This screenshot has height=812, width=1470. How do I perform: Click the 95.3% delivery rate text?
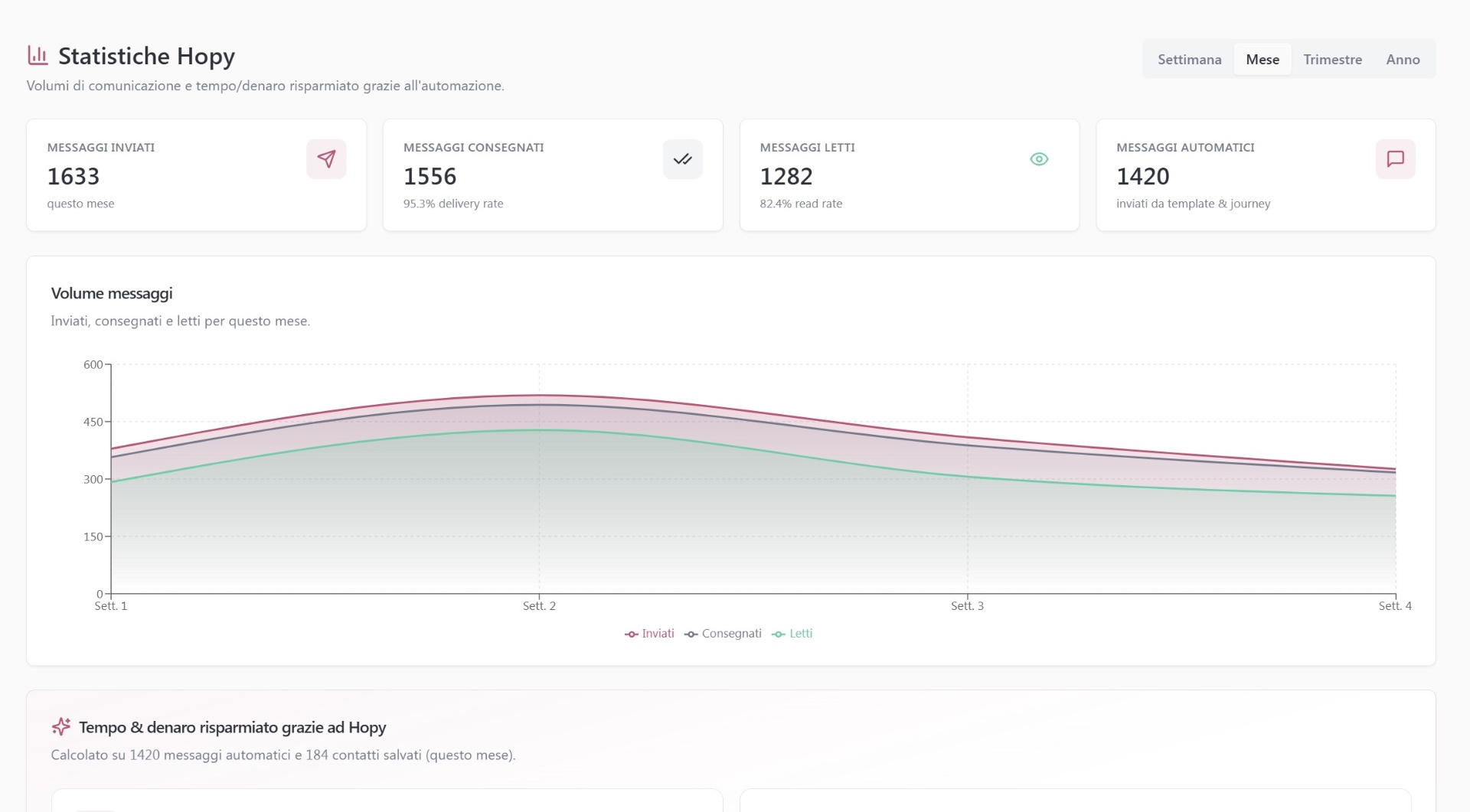click(x=453, y=204)
